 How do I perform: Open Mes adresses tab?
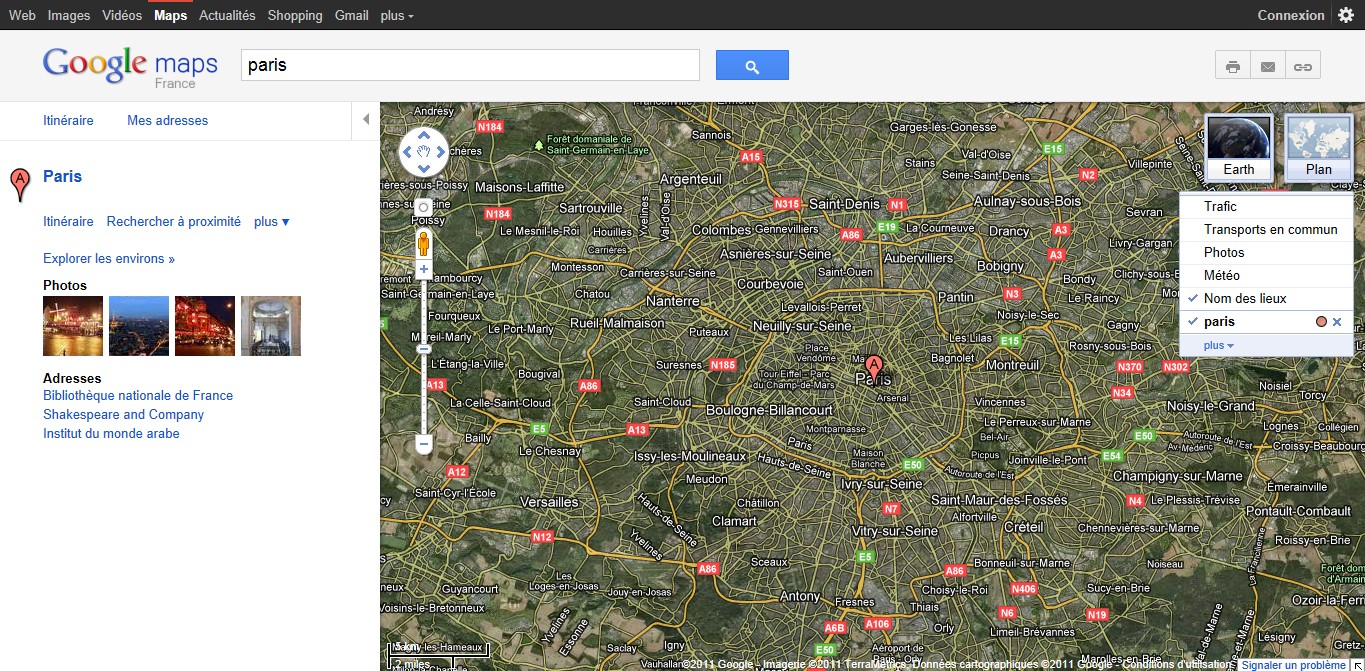[167, 120]
